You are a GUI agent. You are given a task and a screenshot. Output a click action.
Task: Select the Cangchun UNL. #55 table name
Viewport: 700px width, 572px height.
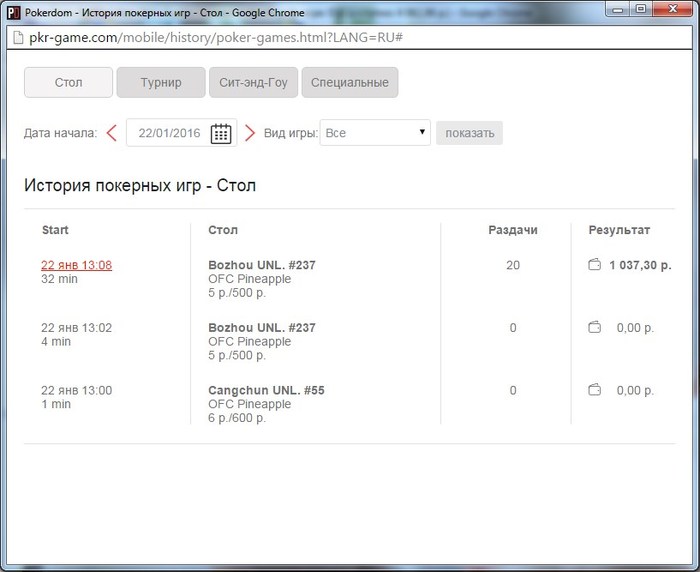(x=266, y=390)
